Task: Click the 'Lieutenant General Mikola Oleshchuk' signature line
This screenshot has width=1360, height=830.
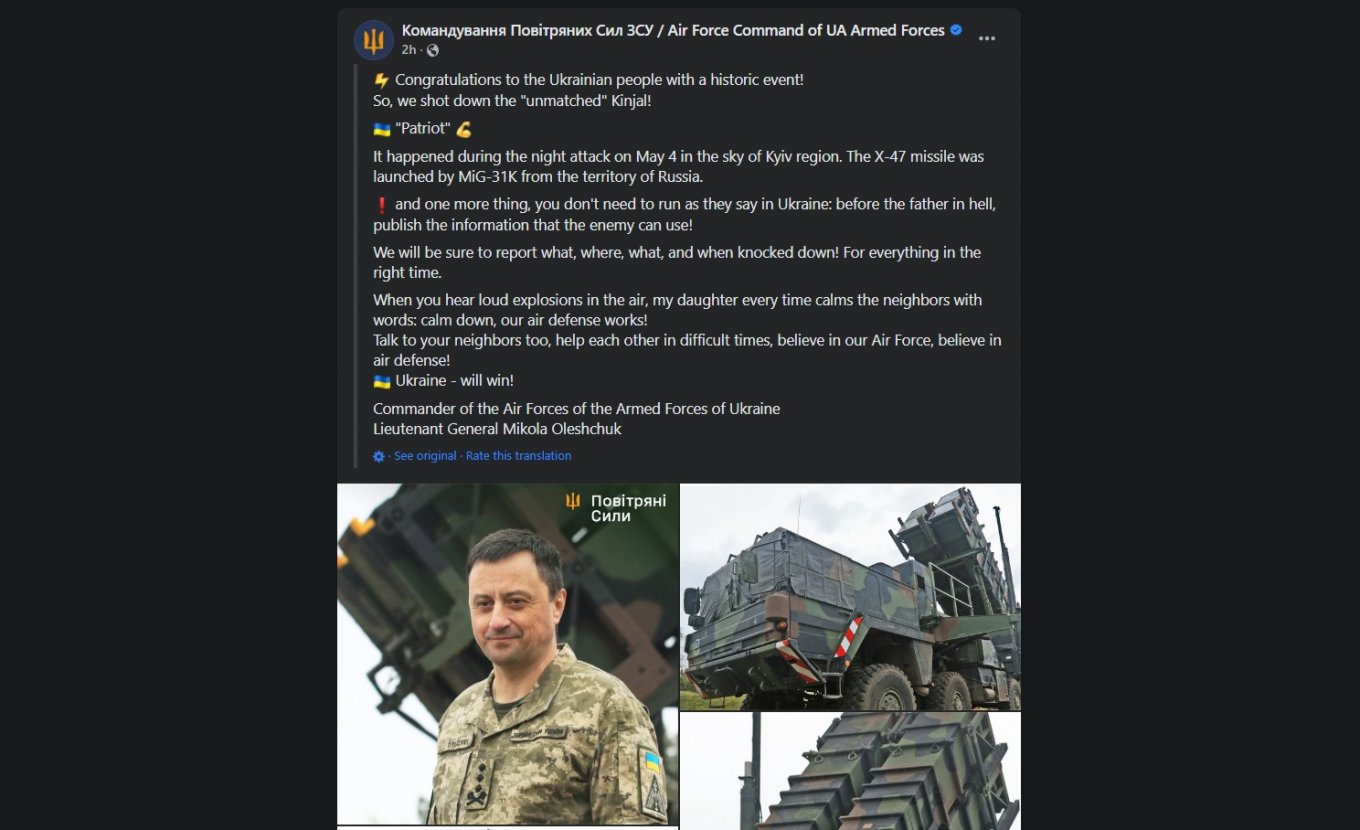Action: pyautogui.click(x=497, y=428)
